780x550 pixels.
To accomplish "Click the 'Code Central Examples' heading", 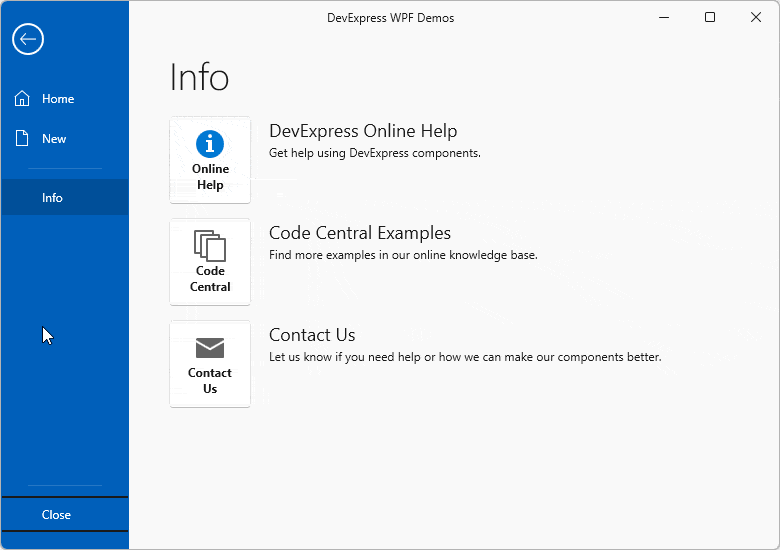I will [x=360, y=233].
